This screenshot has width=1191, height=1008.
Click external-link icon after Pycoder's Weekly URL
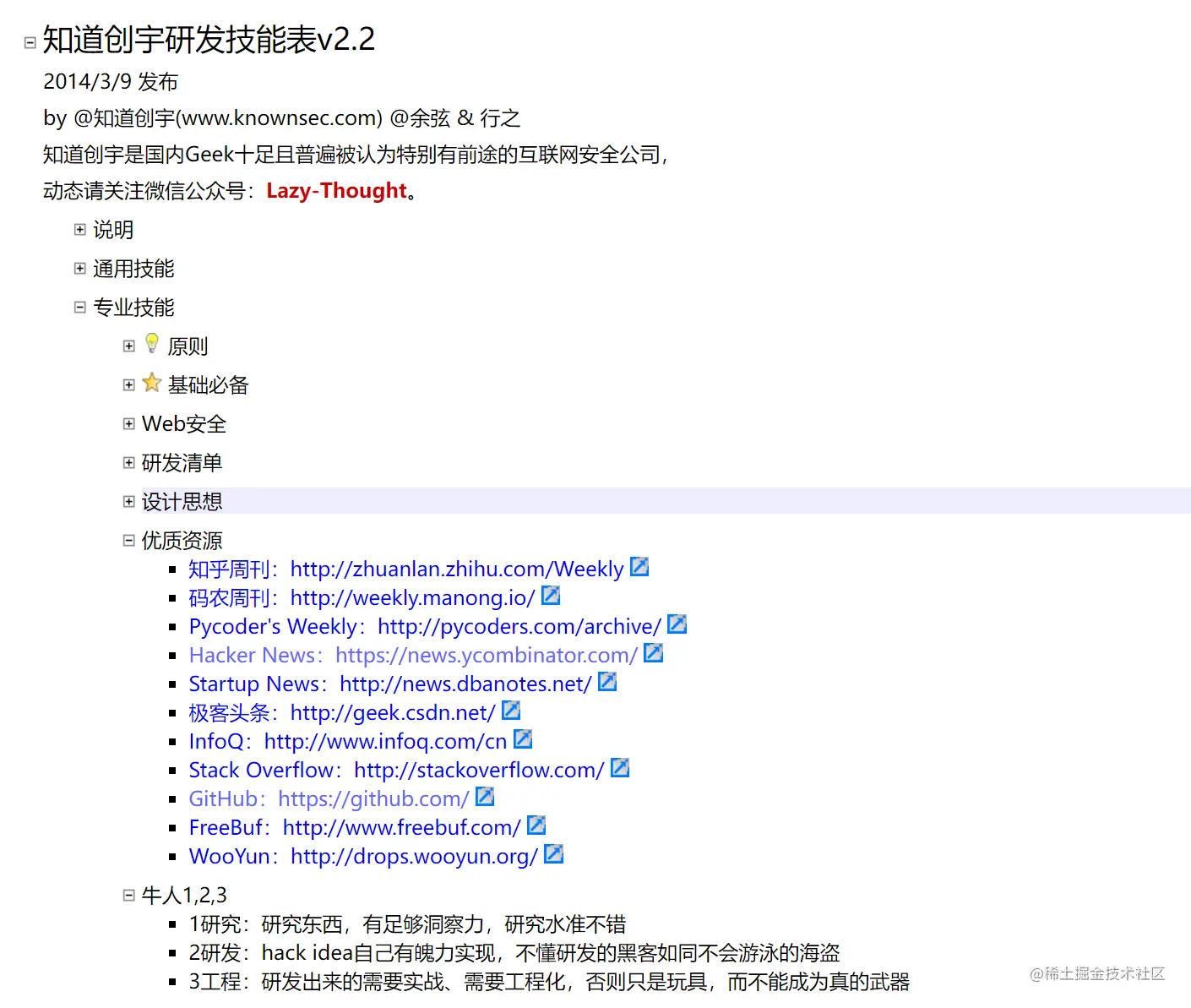677,624
